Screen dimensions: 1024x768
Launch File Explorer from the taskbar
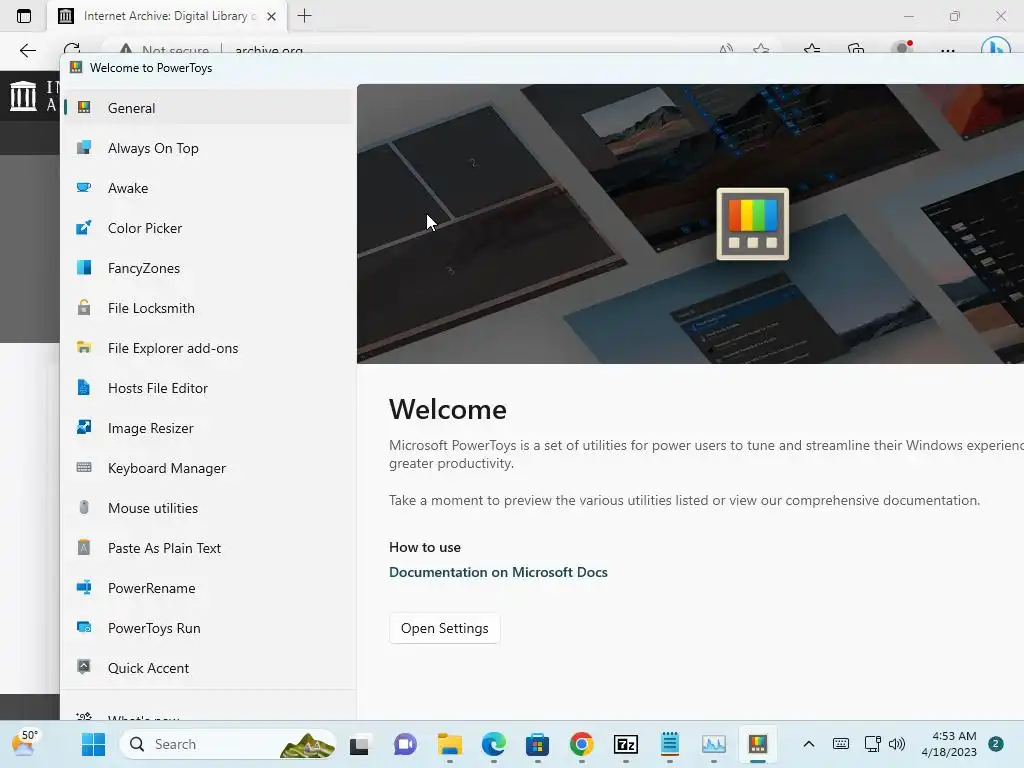449,744
